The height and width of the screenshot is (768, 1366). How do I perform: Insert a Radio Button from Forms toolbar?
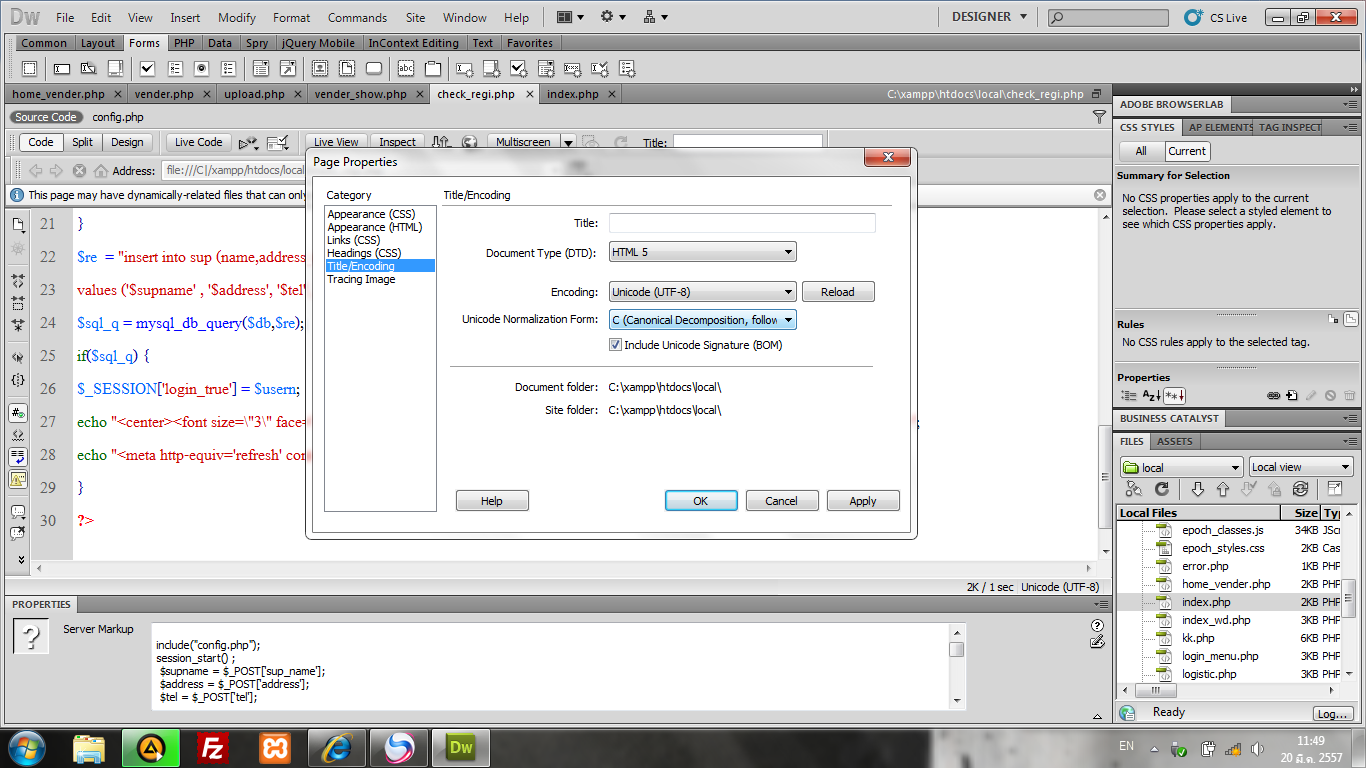pos(202,69)
